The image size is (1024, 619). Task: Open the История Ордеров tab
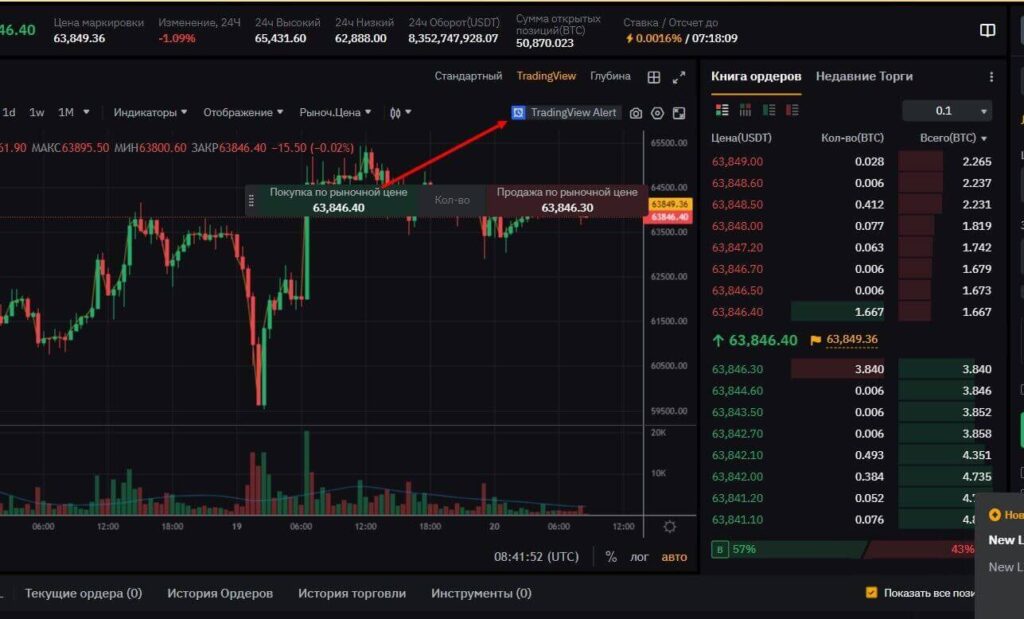pos(220,593)
